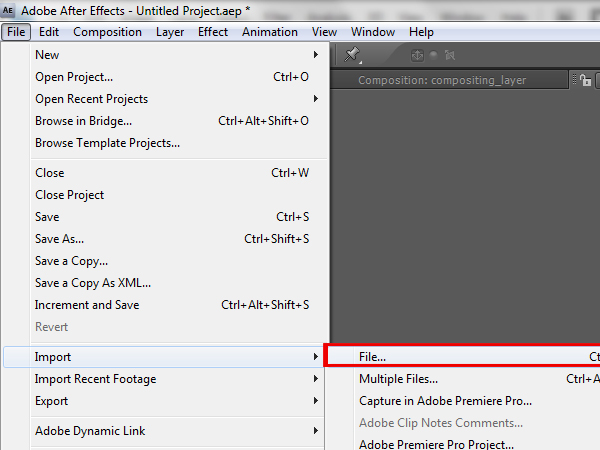This screenshot has width=600, height=450.
Task: Expand the Open Recent Projects submenu arrow
Action: coord(316,99)
